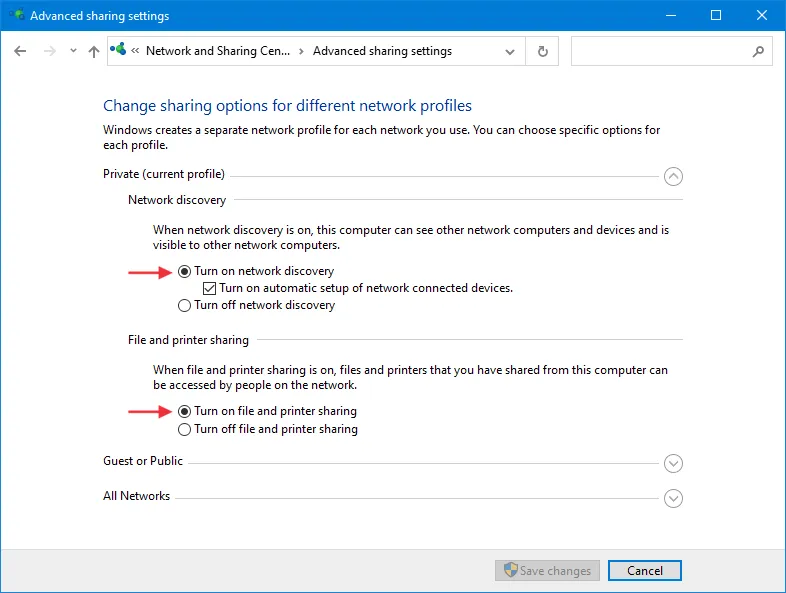Click inside the search input field
This screenshot has width=786, height=593.
pos(660,51)
